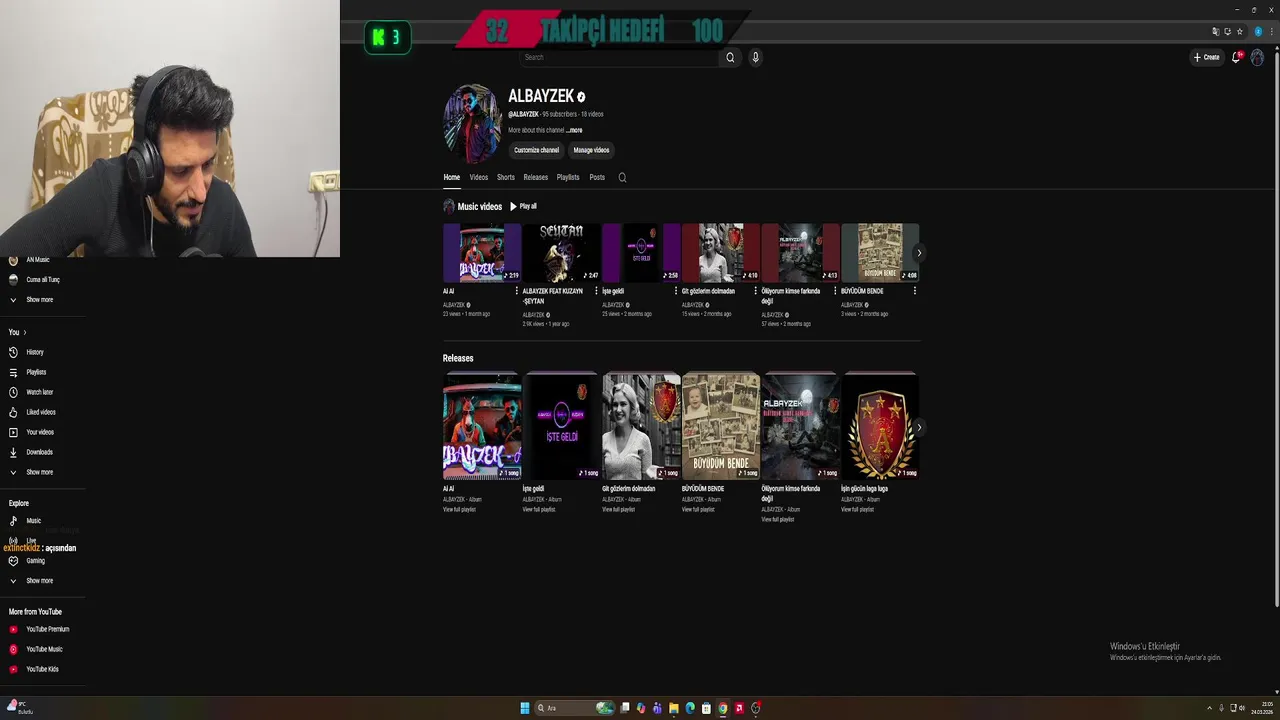Click the Translate page icon in address bar

coord(1216,31)
